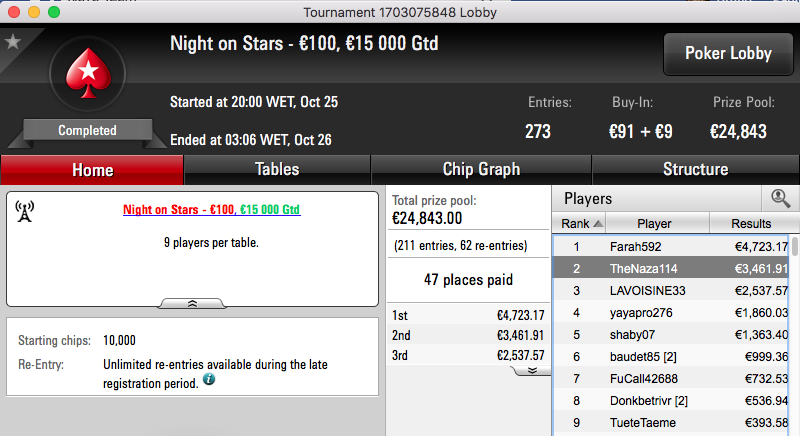Go back to Poker Lobby
The width and height of the screenshot is (800, 436).
[x=728, y=54]
